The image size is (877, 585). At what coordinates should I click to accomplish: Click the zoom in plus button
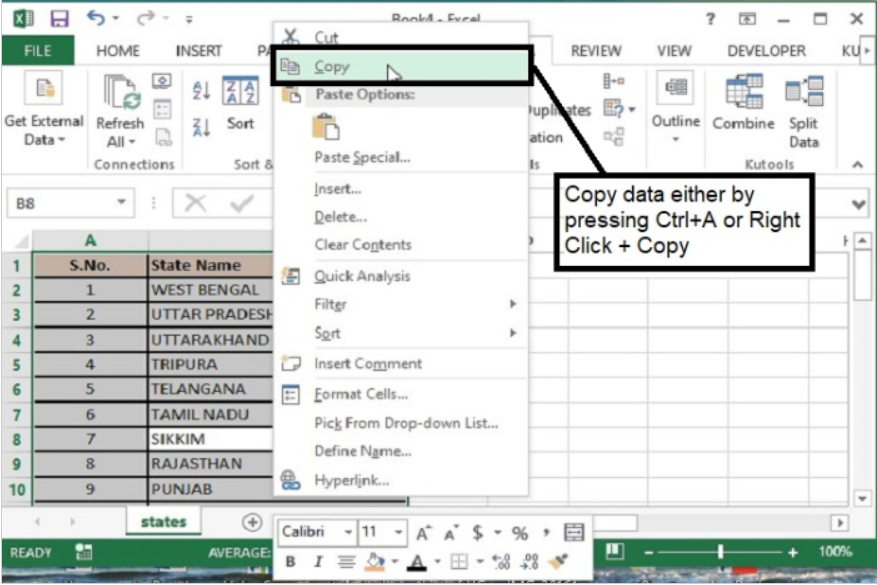tap(793, 553)
